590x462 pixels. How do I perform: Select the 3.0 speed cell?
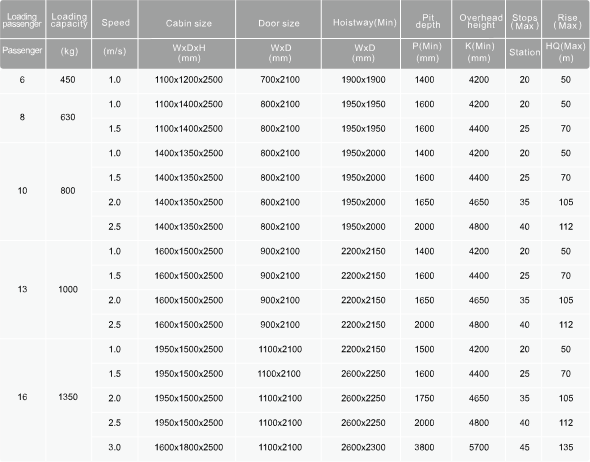coord(115,447)
